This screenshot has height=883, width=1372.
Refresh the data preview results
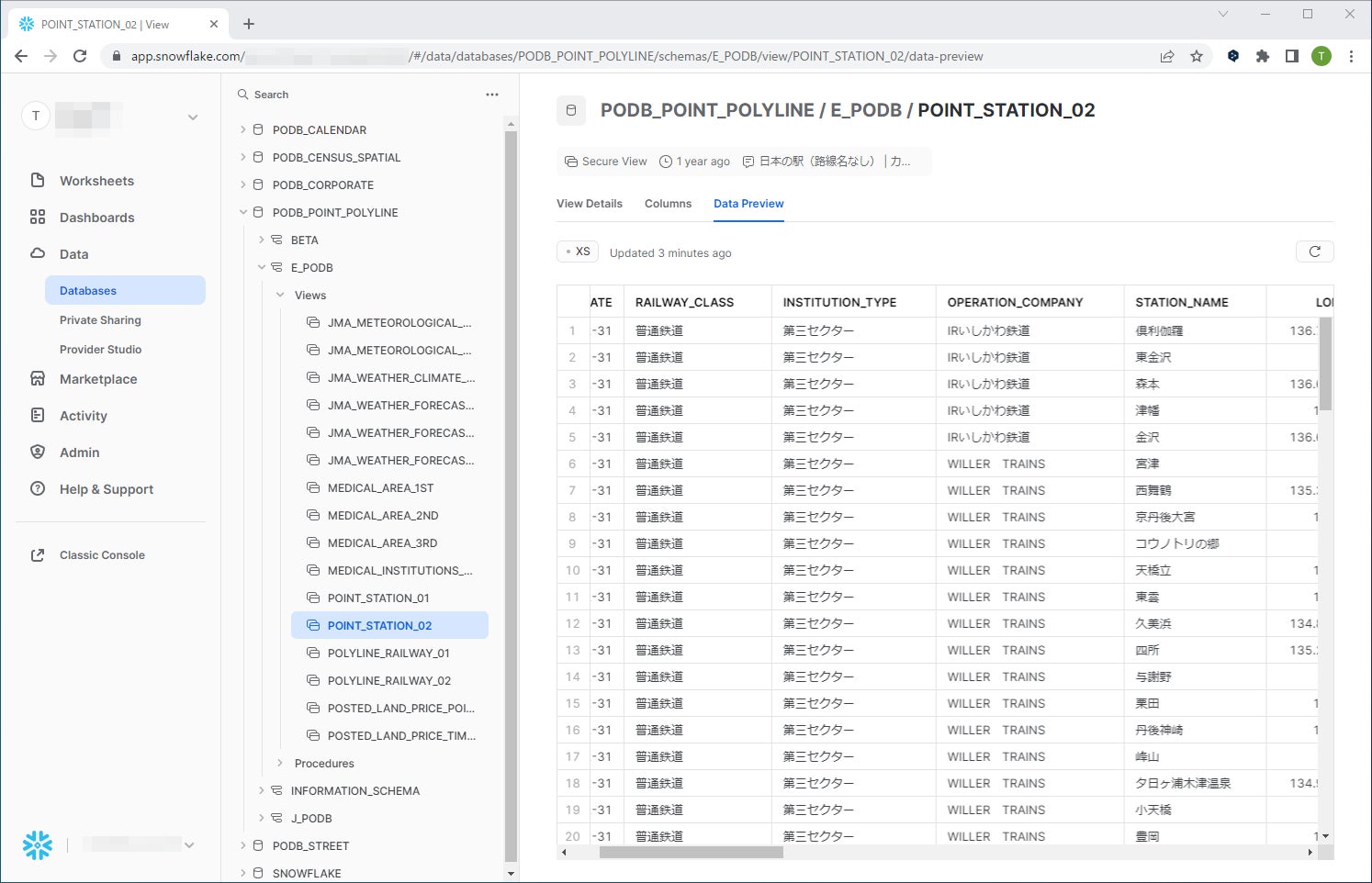[x=1314, y=251]
